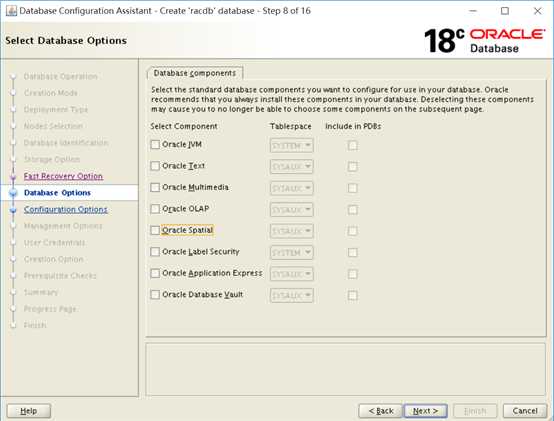
Task: Open the Configuration Options step link
Action: pos(66,209)
